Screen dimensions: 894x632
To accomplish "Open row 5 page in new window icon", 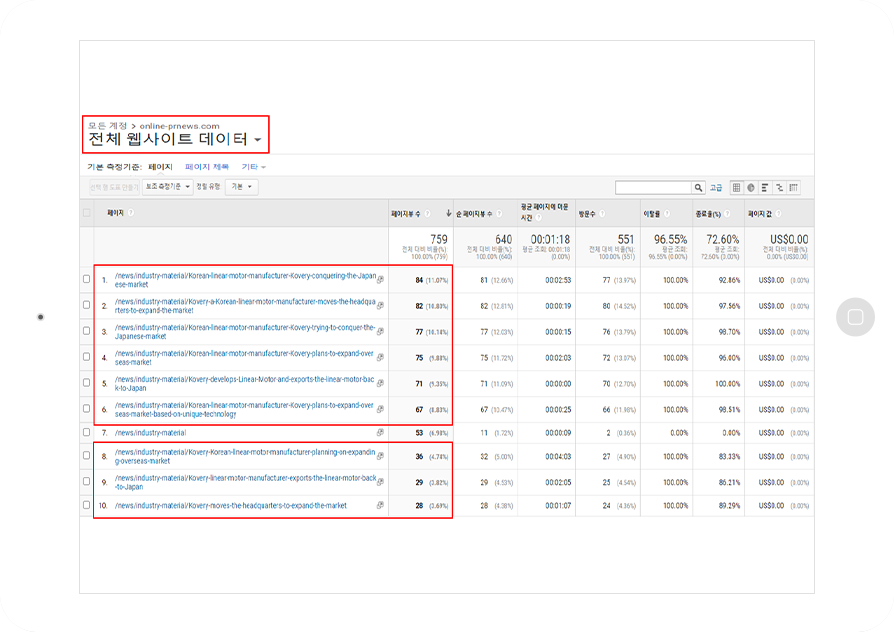I will (x=380, y=383).
